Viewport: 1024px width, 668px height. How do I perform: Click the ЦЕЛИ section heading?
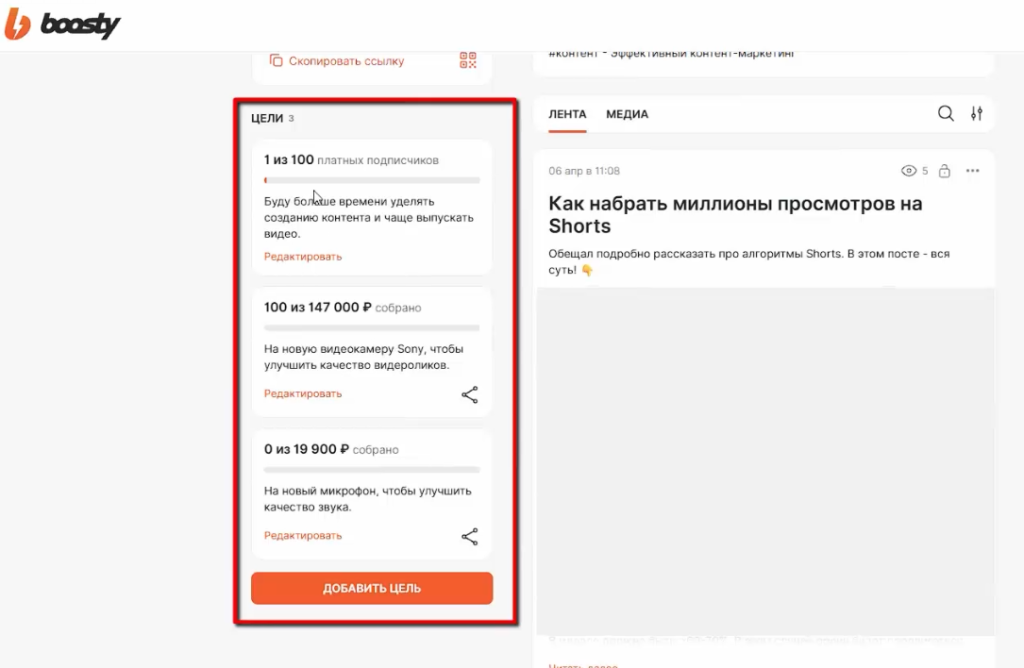tap(267, 118)
